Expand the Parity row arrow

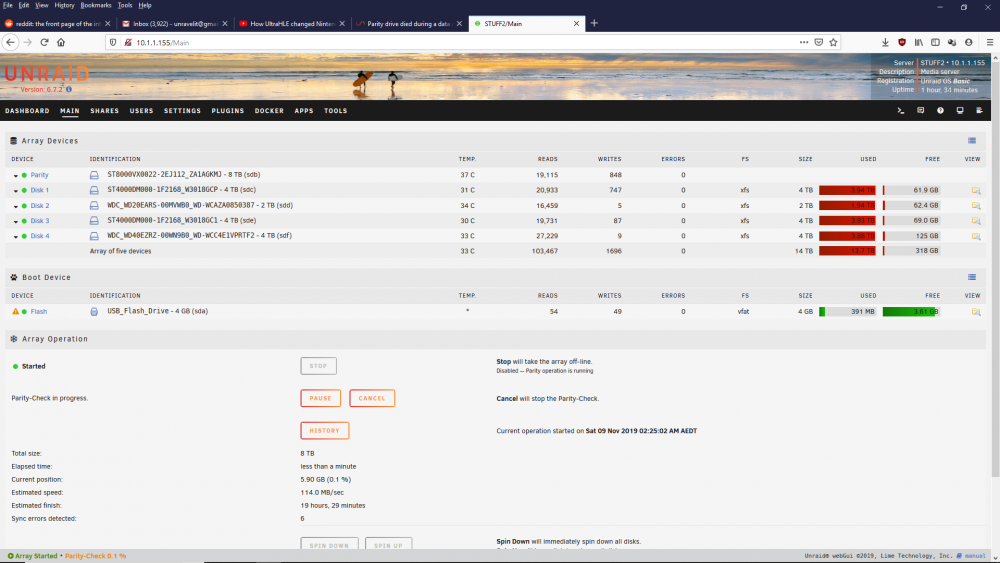pyautogui.click(x=15, y=176)
